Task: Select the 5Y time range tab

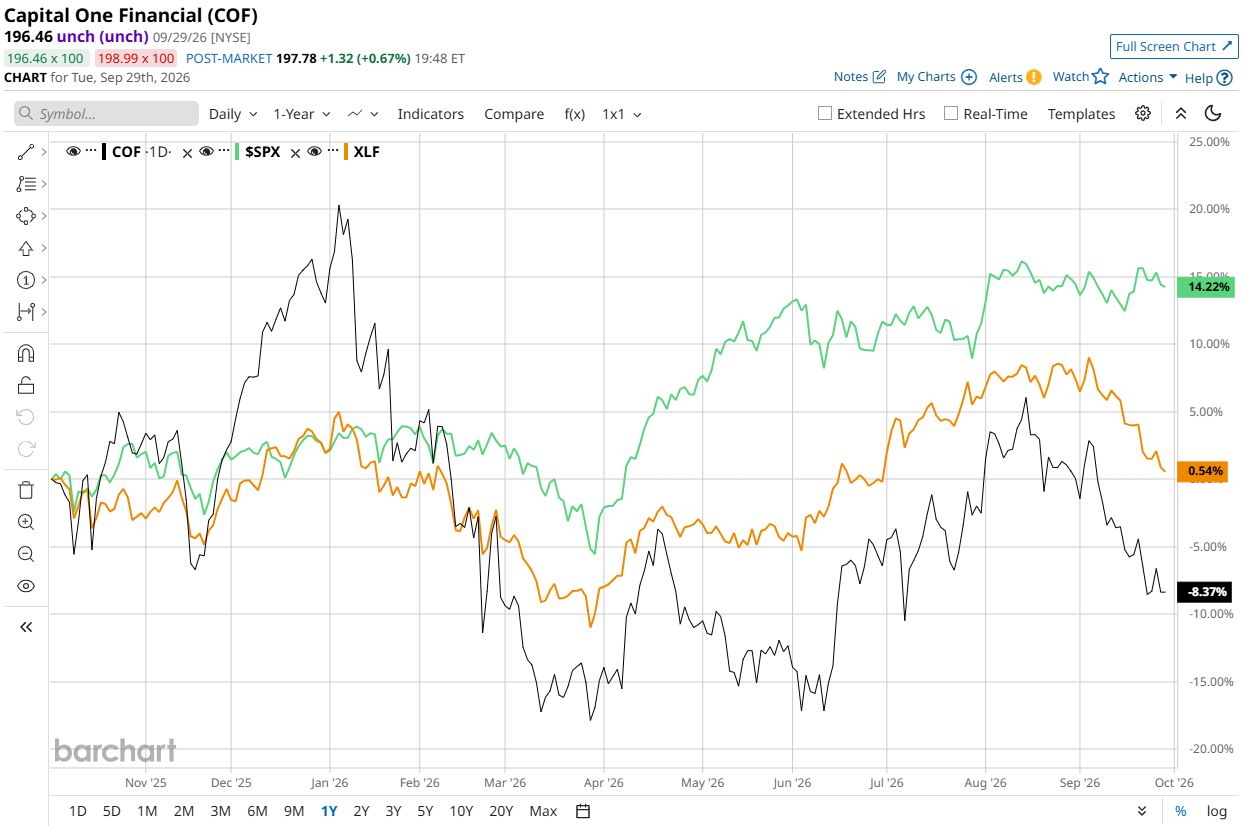Action: [425, 811]
